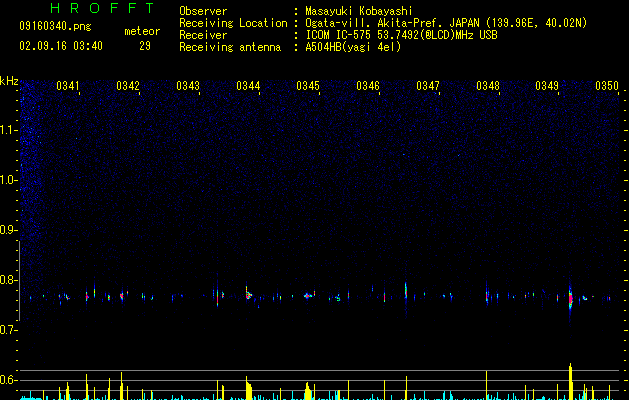Select the file name 09160340.png
This screenshot has height=400, width=629.
pos(55,26)
